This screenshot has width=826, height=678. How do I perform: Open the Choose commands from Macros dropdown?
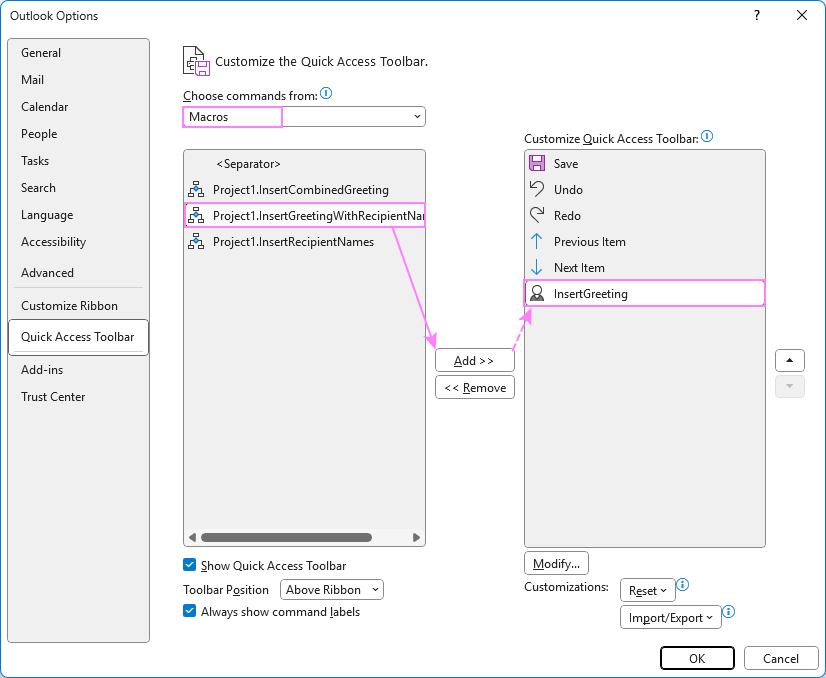(304, 116)
